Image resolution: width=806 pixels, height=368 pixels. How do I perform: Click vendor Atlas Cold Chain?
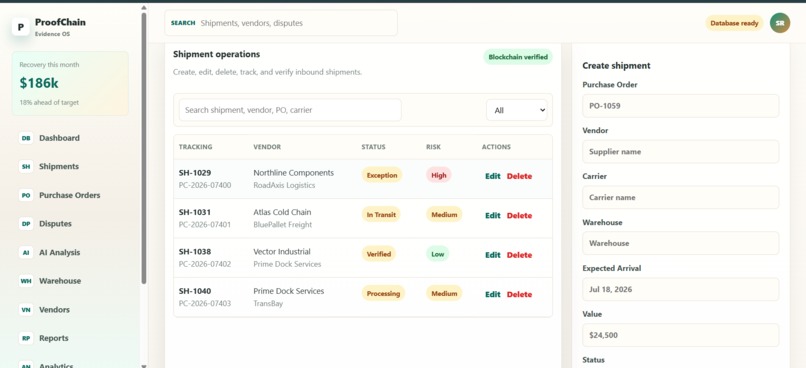tap(282, 212)
